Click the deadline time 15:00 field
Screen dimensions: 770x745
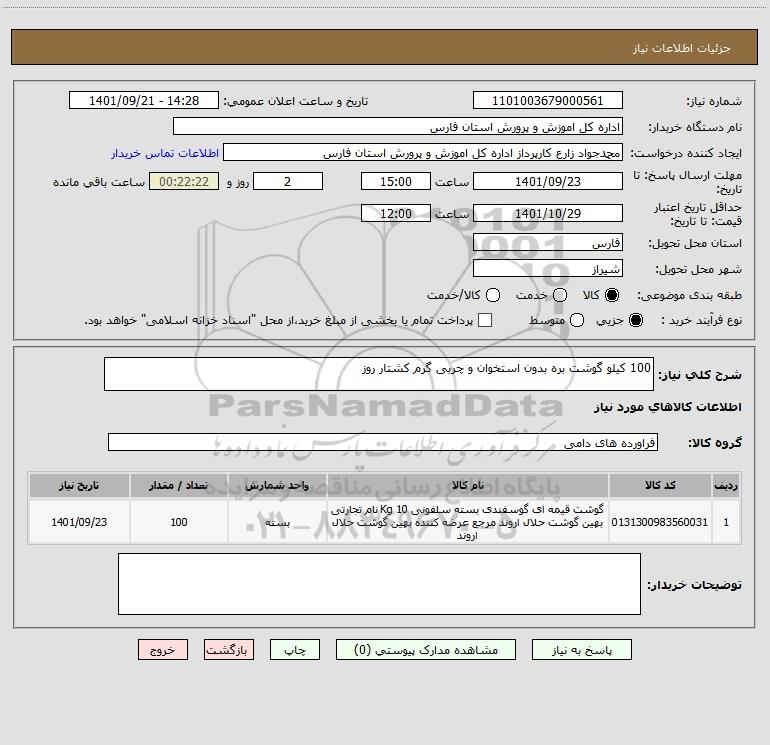(396, 181)
